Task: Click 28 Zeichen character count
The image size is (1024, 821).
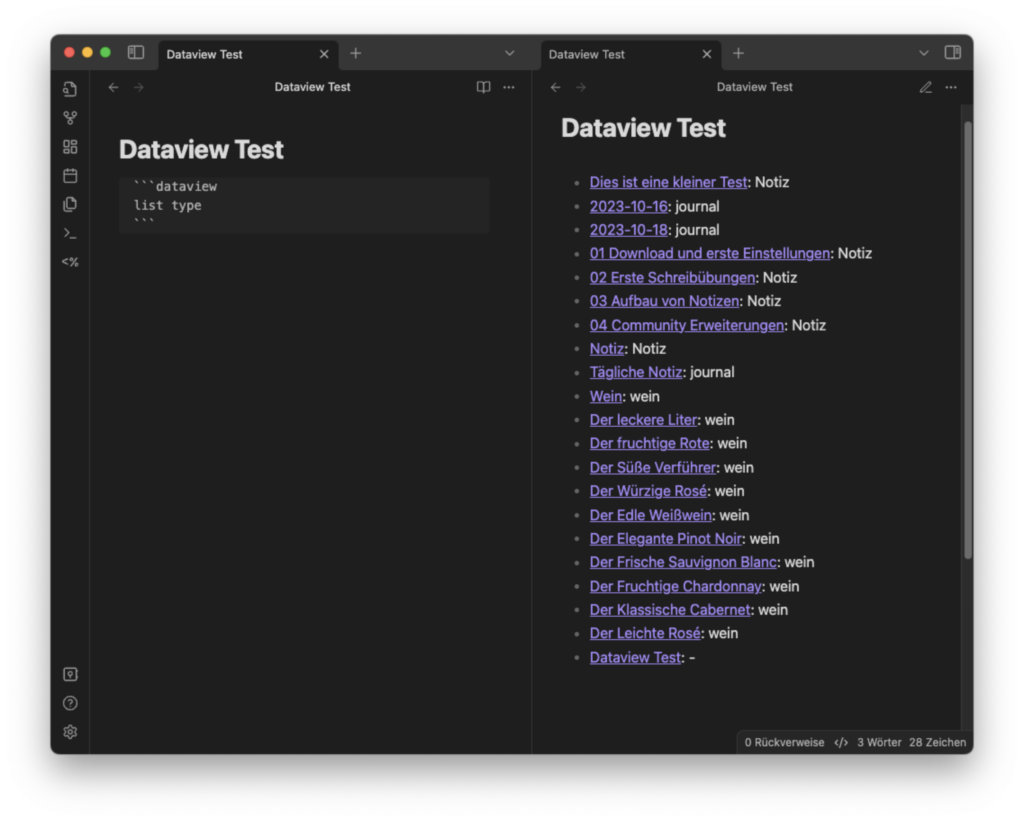Action: (x=937, y=743)
